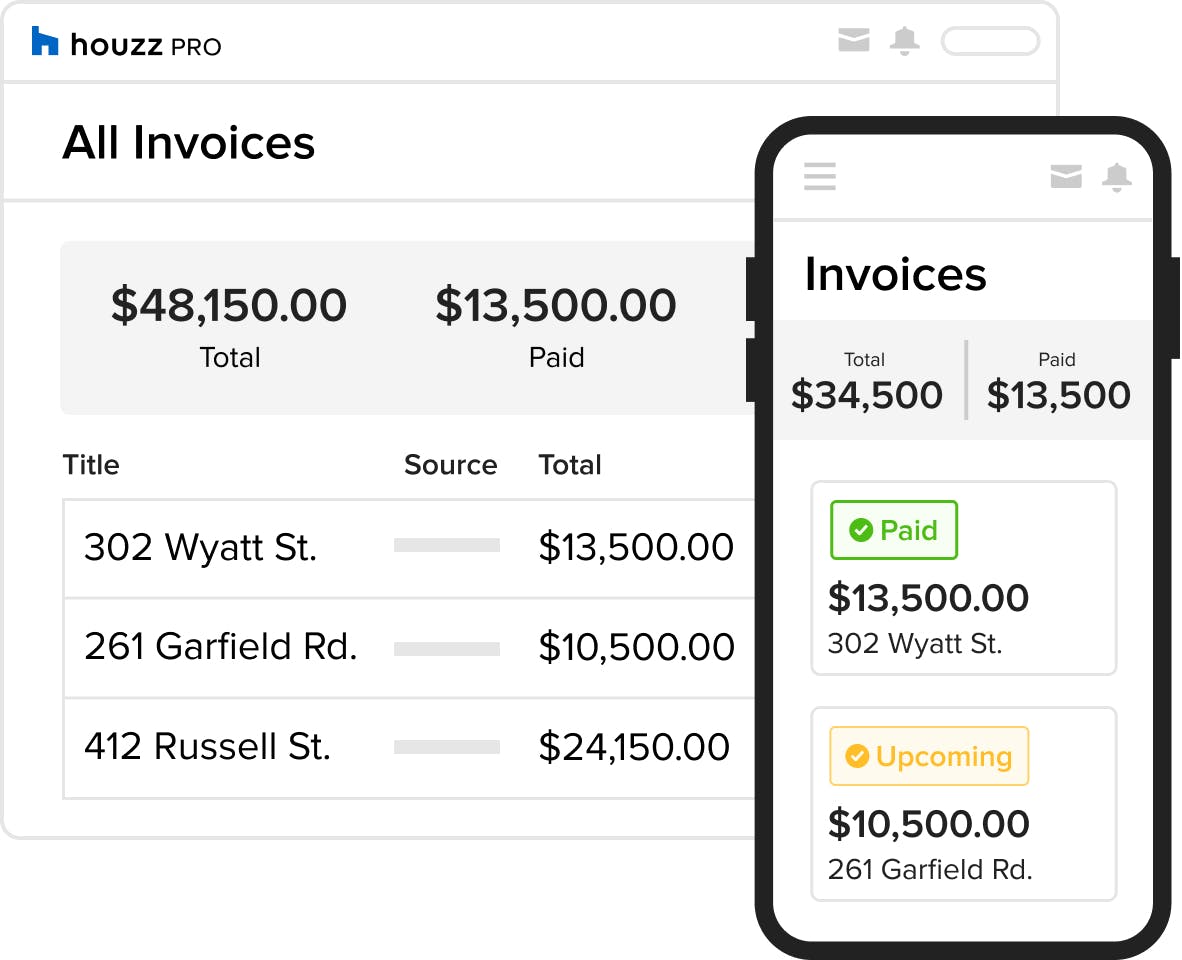
Task: Sort by the Source column header
Action: coord(450,465)
